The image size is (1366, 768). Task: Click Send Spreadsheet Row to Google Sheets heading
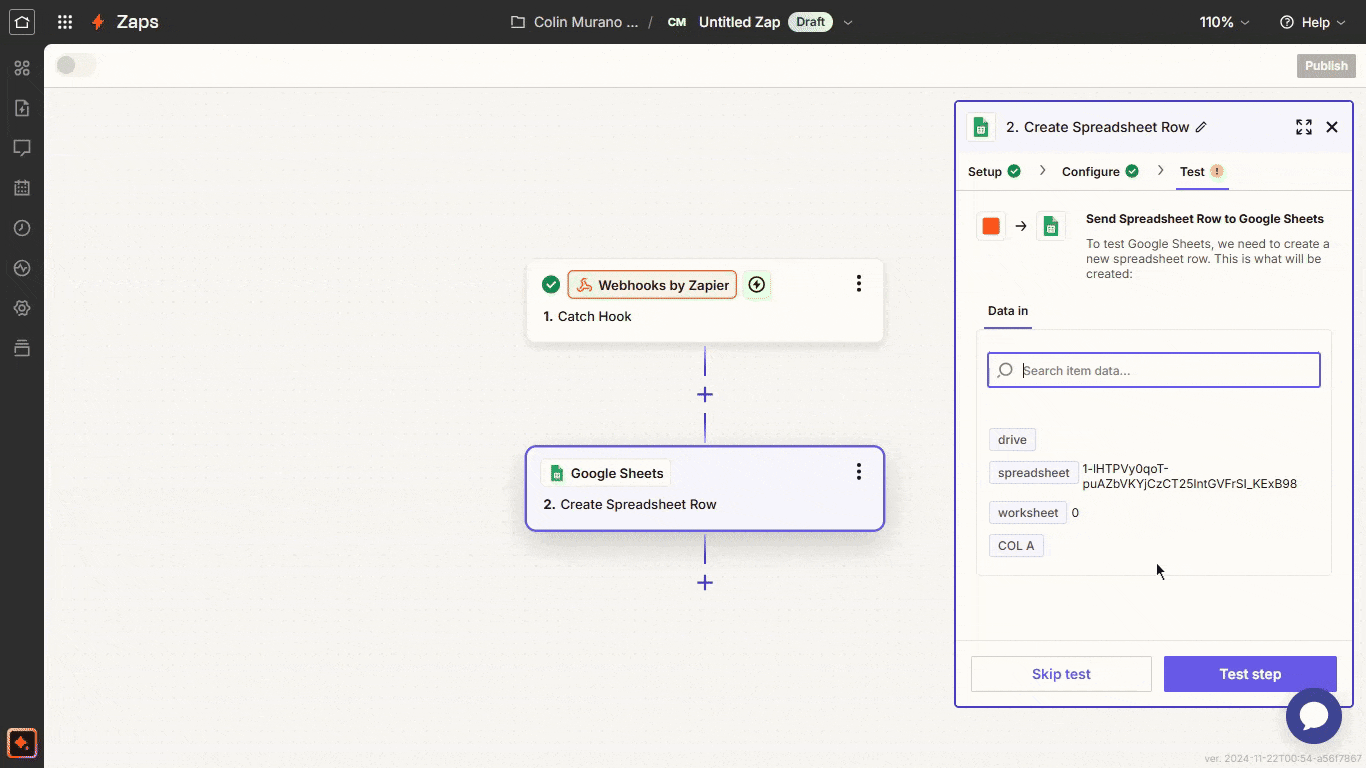(x=1204, y=219)
